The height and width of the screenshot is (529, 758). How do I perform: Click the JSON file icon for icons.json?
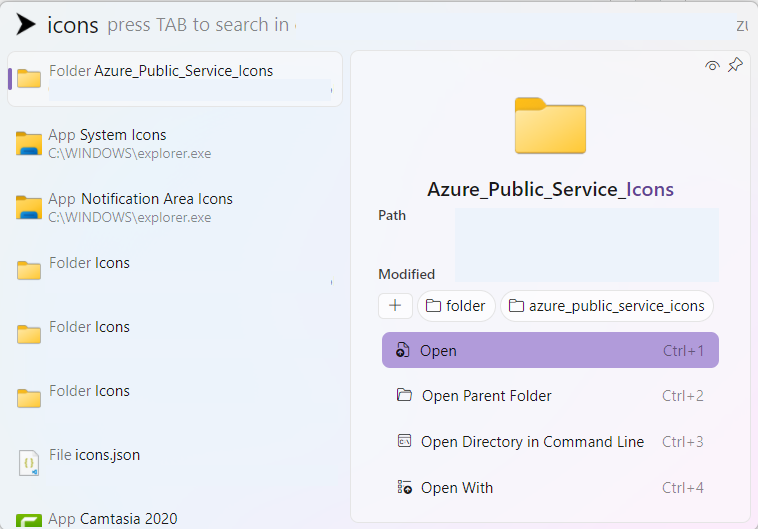pos(29,463)
